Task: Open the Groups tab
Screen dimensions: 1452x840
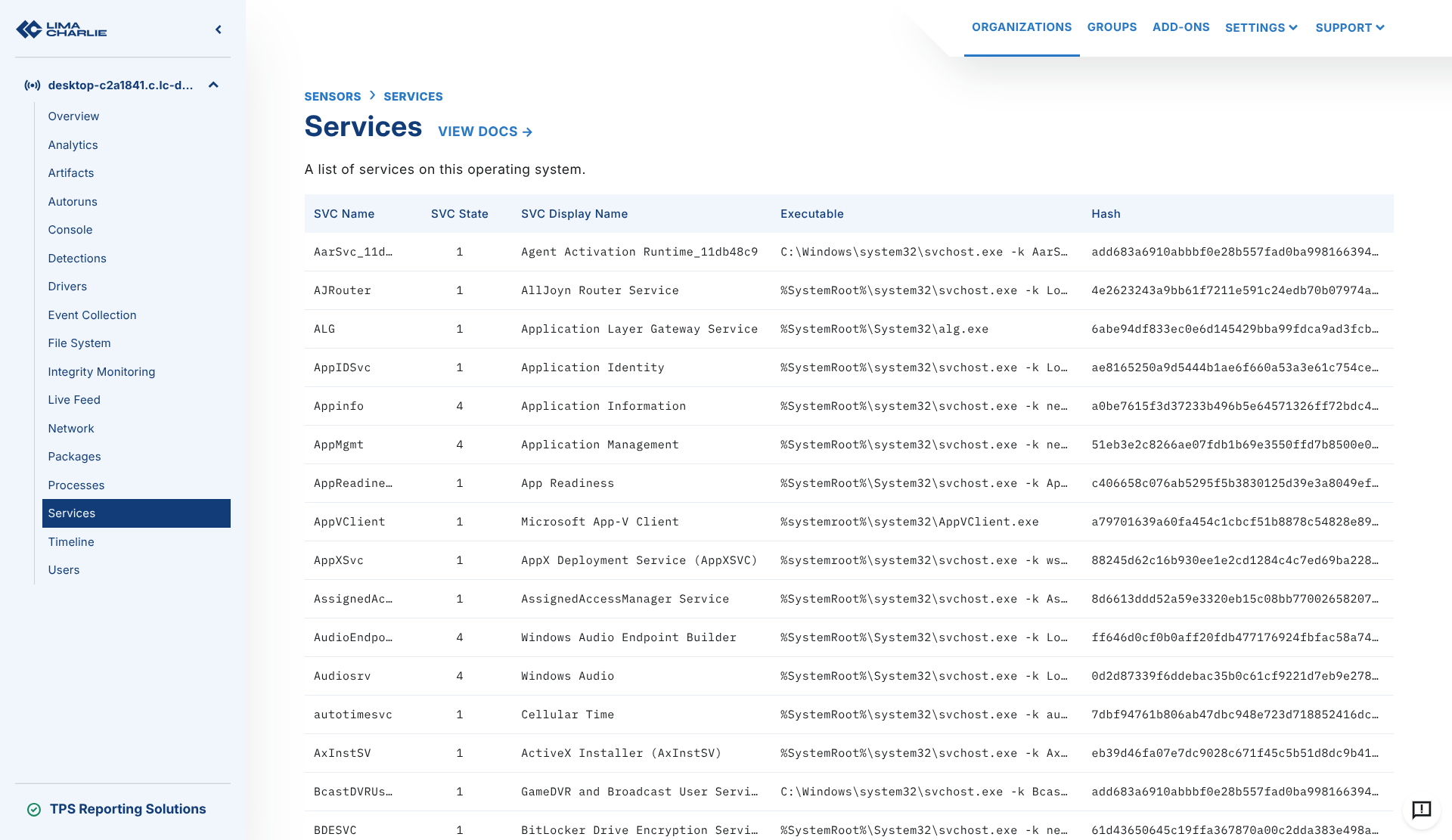Action: coord(1112,27)
